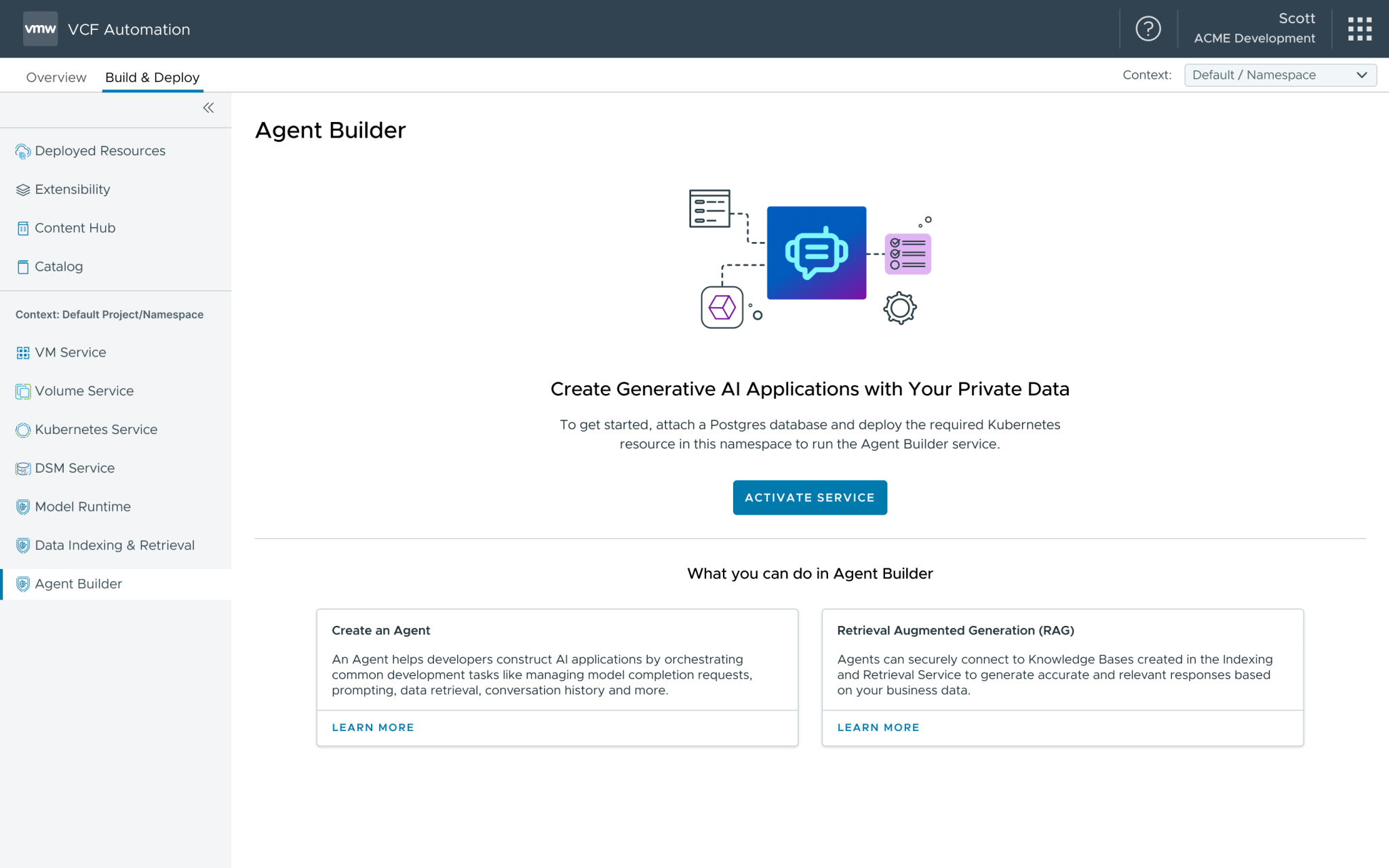Select the Build & Deploy tab
1389x868 pixels.
click(x=152, y=77)
